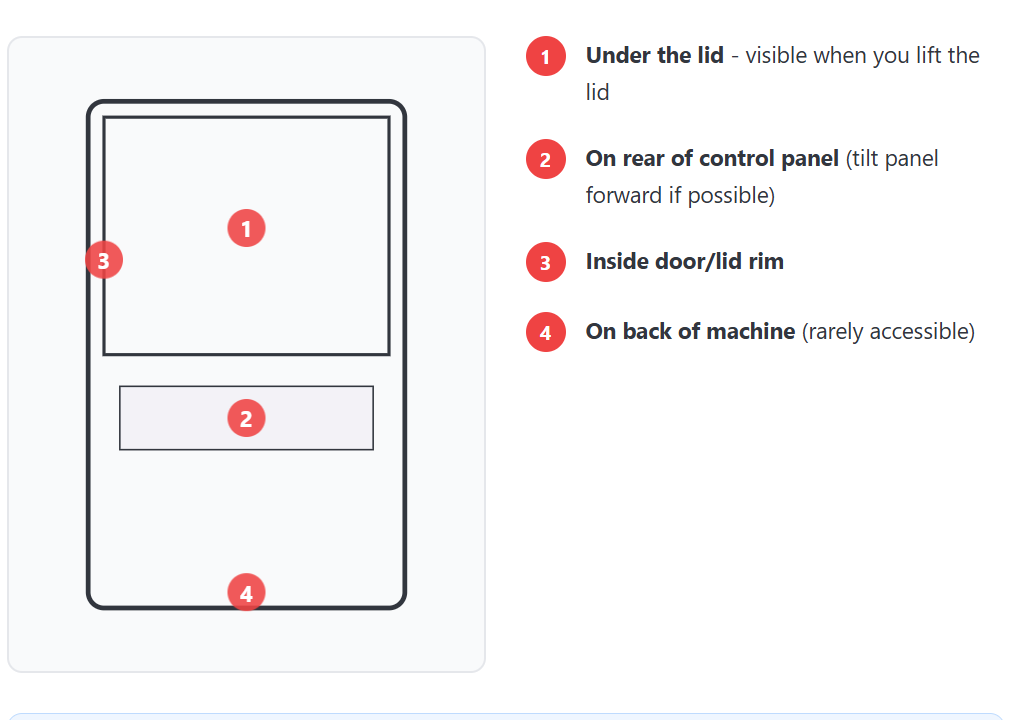This screenshot has height=720, width=1021.
Task: Click the "Under the lid" bold label
Action: 654,55
